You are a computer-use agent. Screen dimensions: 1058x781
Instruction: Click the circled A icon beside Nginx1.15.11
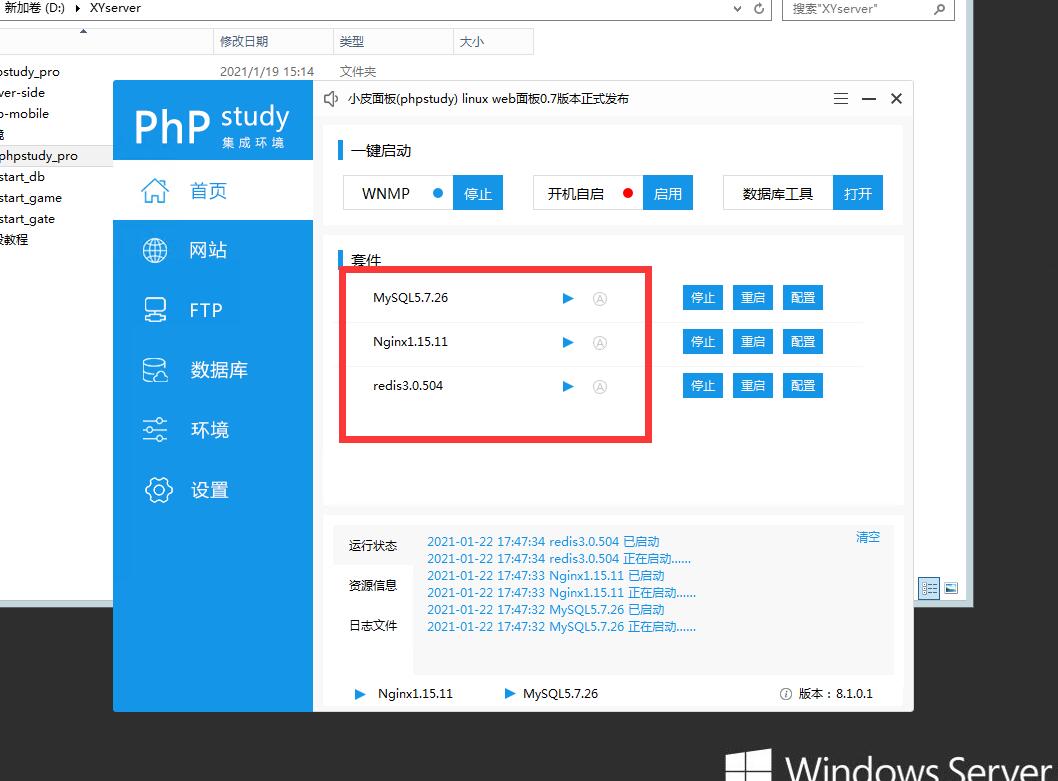(x=600, y=342)
